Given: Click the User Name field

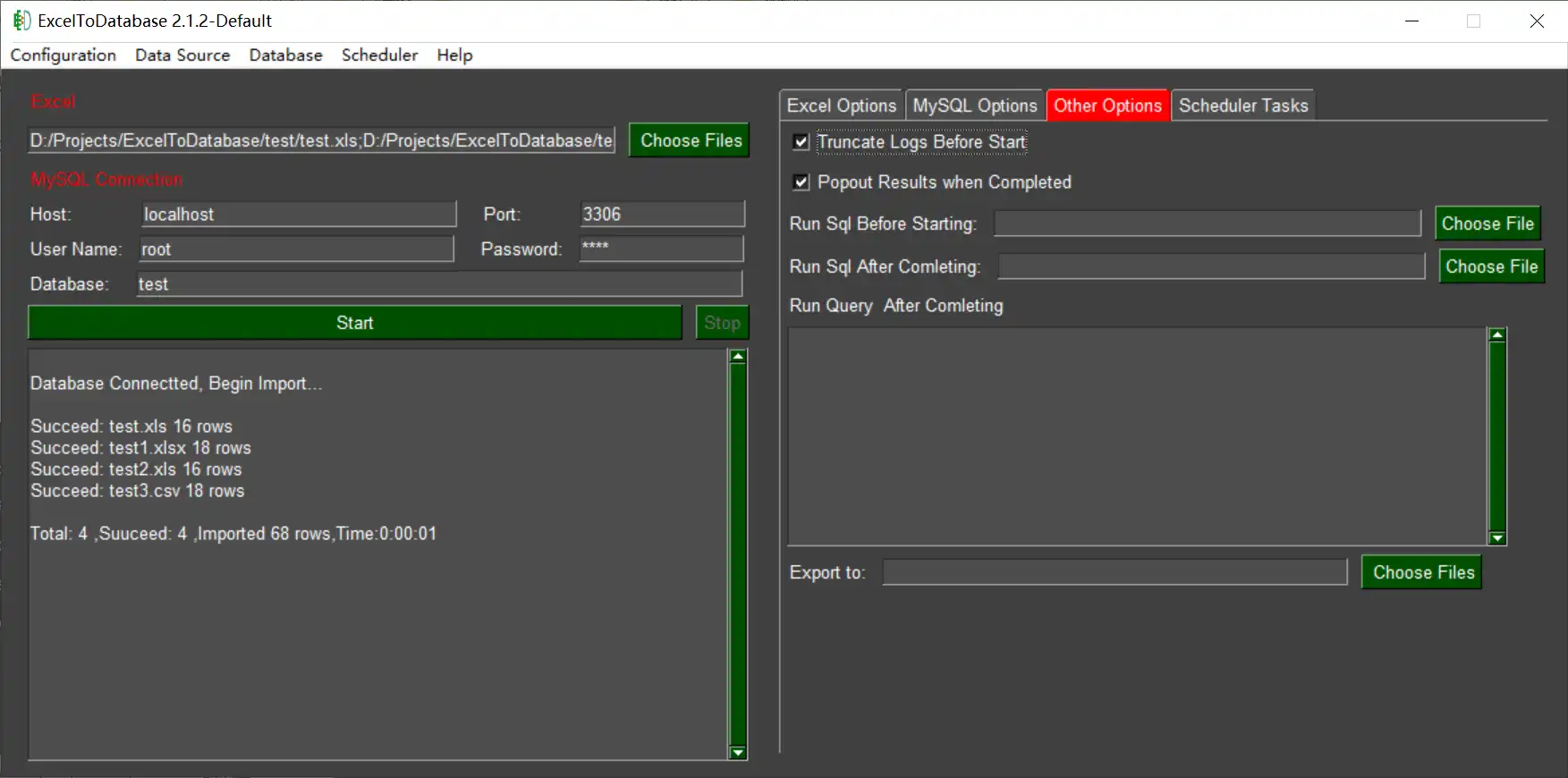Looking at the screenshot, I should (x=296, y=249).
